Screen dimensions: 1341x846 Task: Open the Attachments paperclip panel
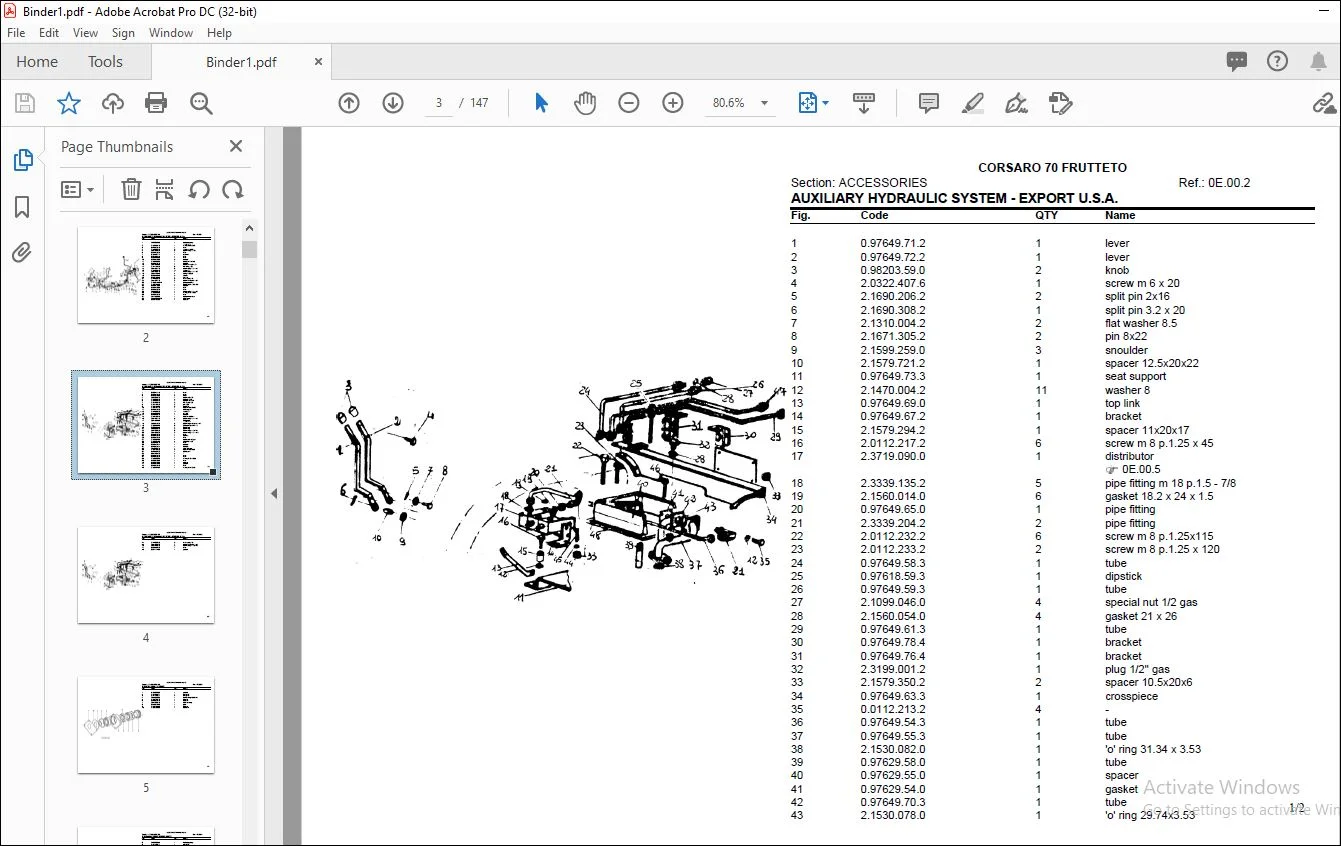click(22, 253)
